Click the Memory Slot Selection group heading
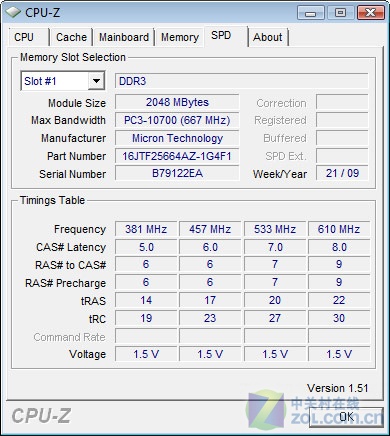This screenshot has width=390, height=436. tap(73, 57)
